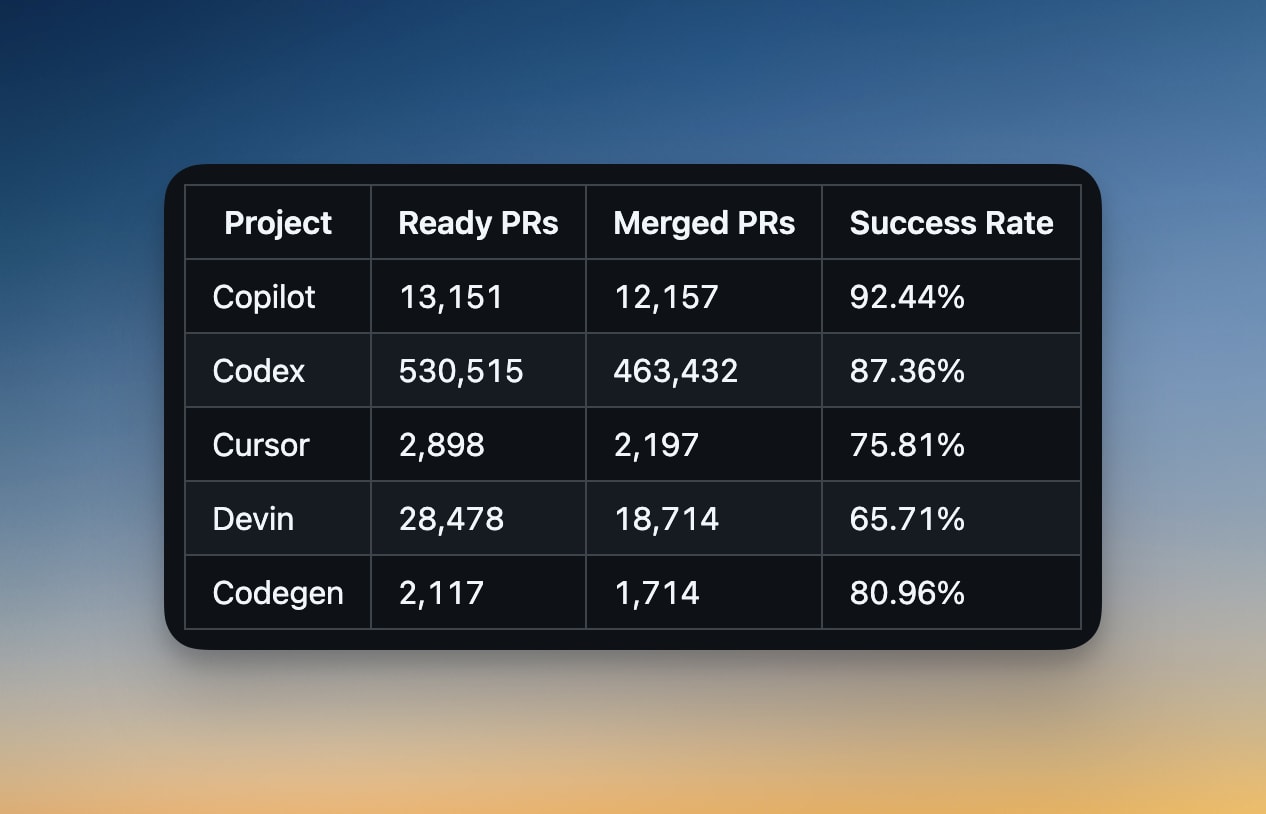Select the 463,432 Merged PRs cell
Image resolution: width=1266 pixels, height=814 pixels.
tap(704, 370)
